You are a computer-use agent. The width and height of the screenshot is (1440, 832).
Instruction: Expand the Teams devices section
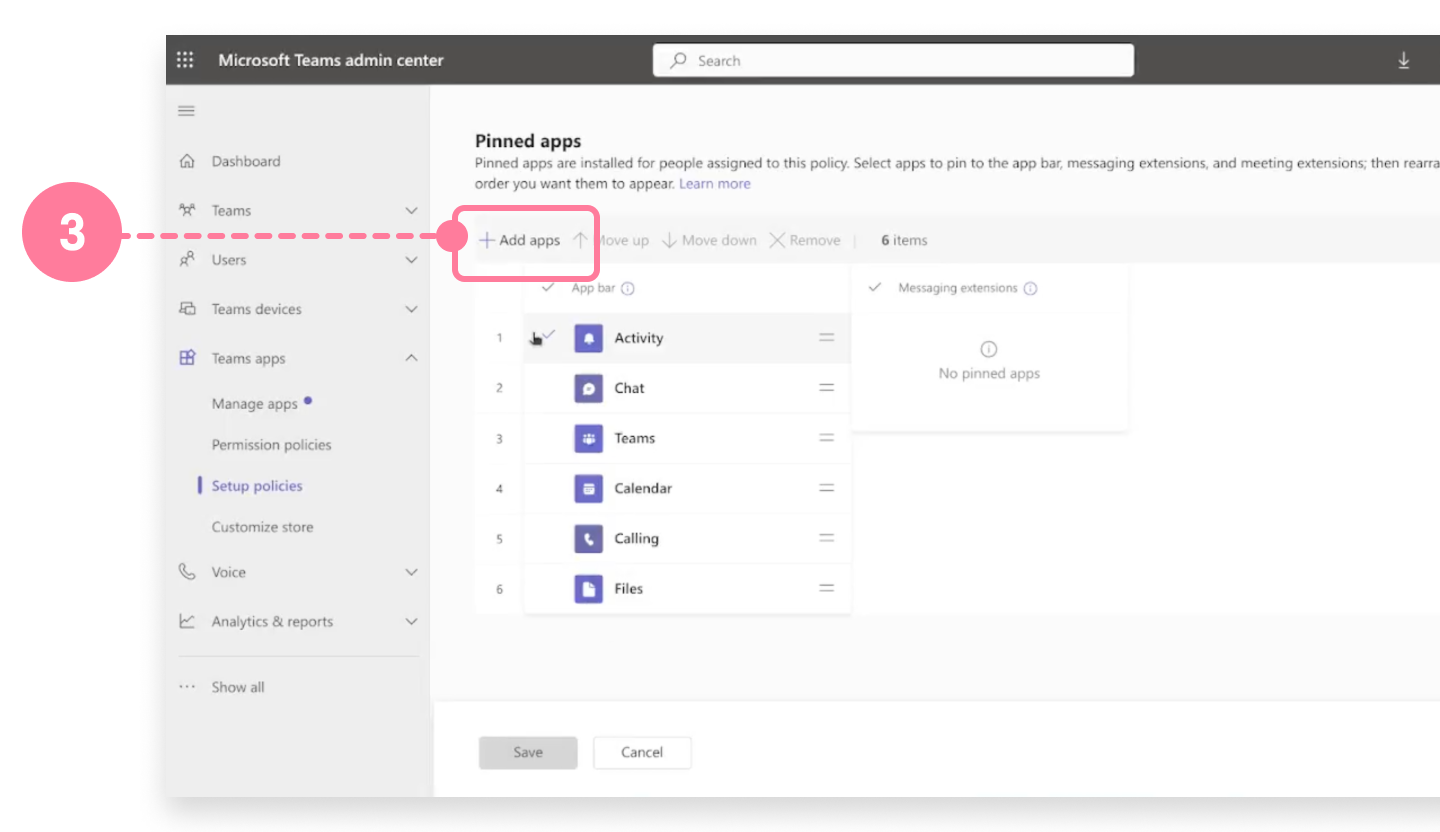411,309
